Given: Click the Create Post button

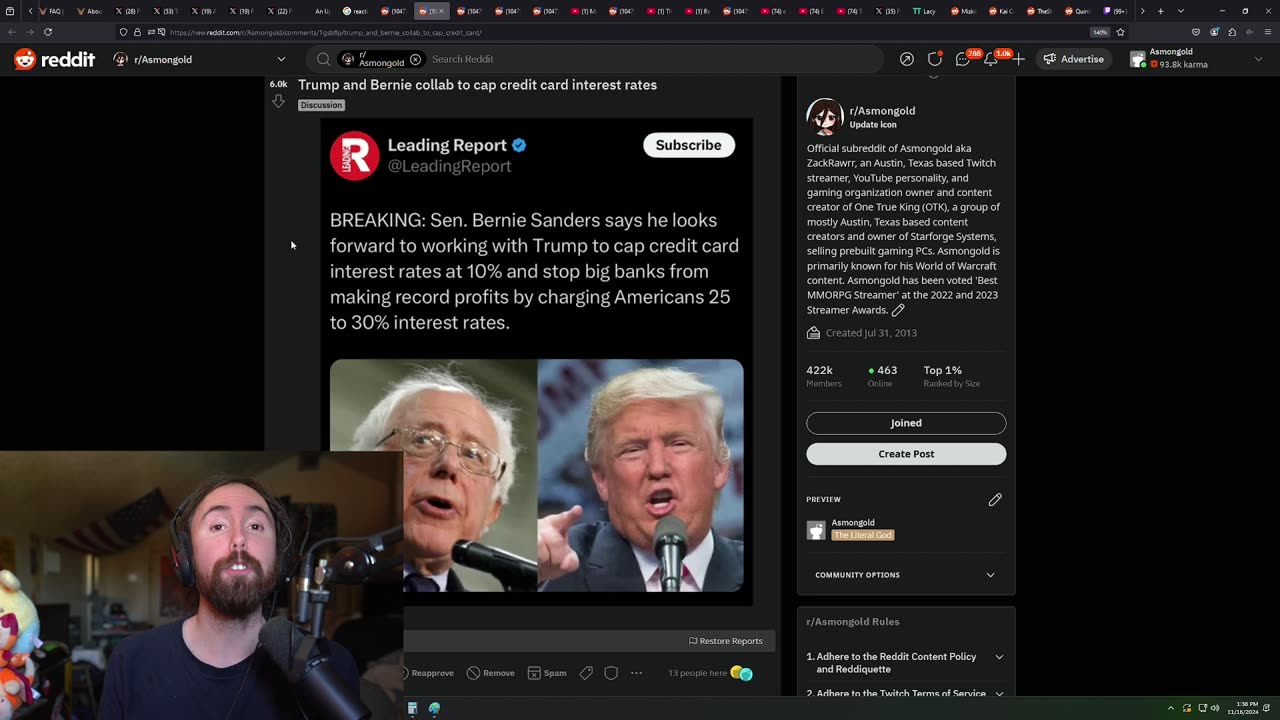Looking at the screenshot, I should [x=906, y=454].
